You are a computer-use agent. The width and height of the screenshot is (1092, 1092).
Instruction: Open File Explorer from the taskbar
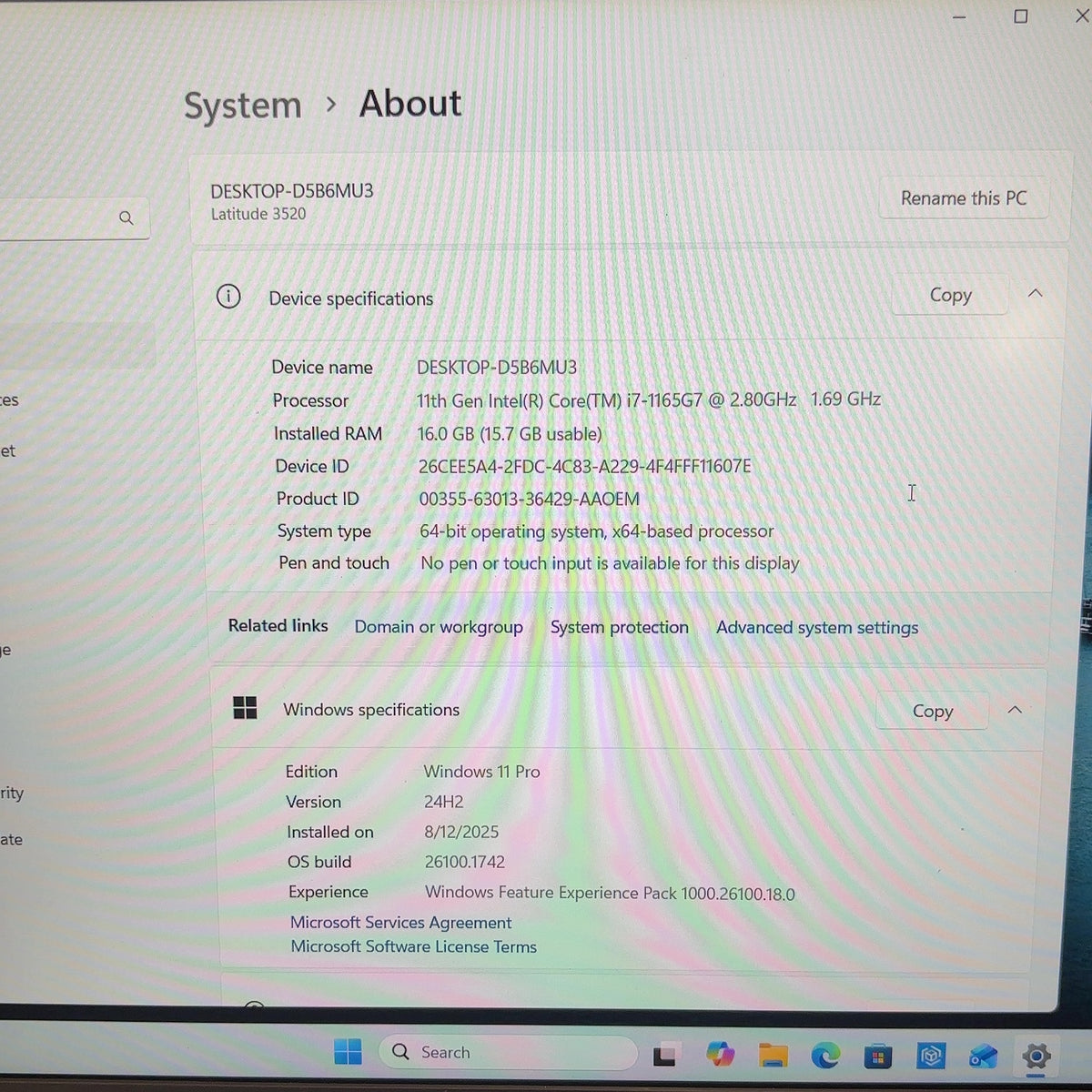click(773, 1055)
